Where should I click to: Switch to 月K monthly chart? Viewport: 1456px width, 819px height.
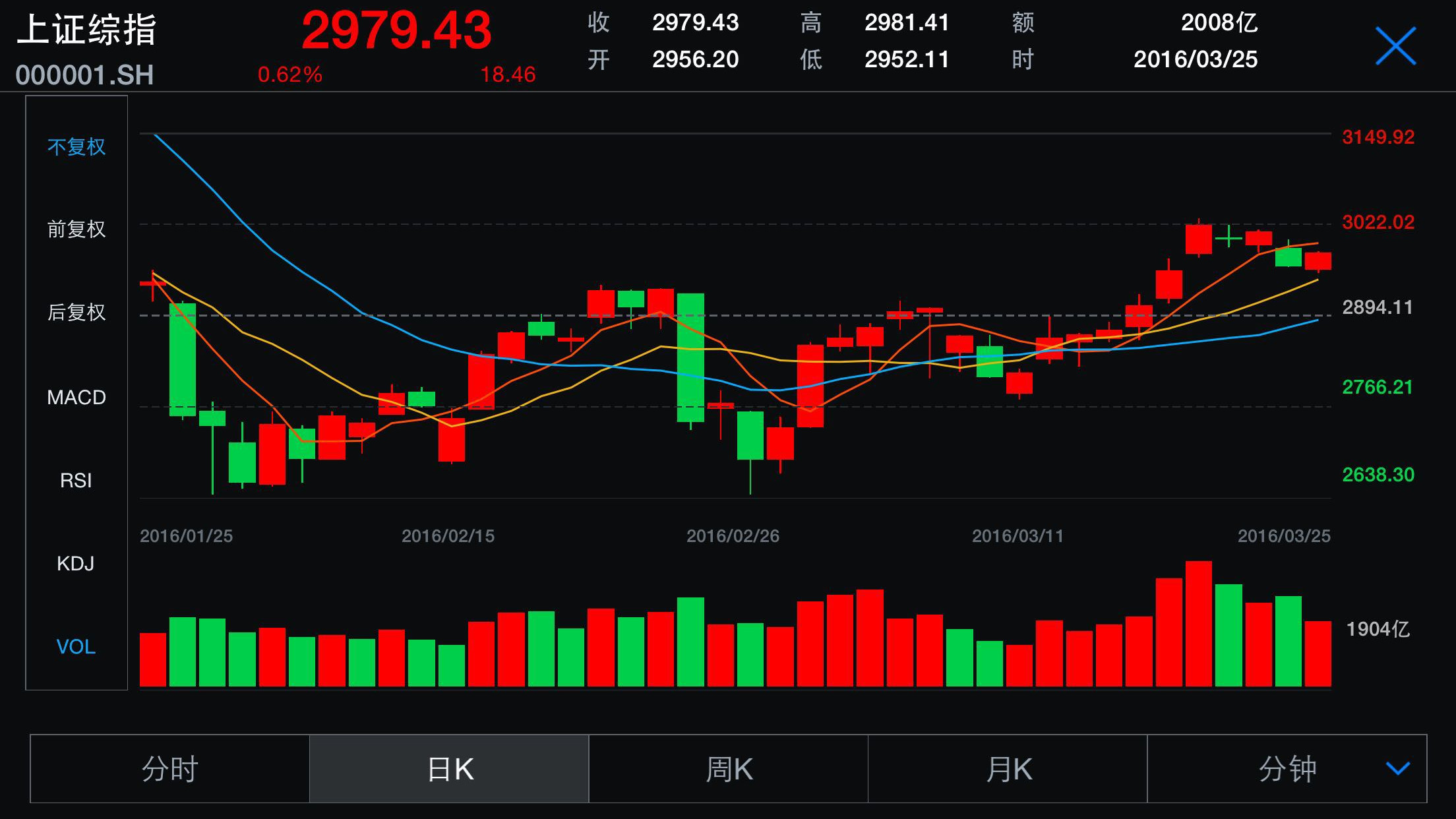click(x=1008, y=769)
